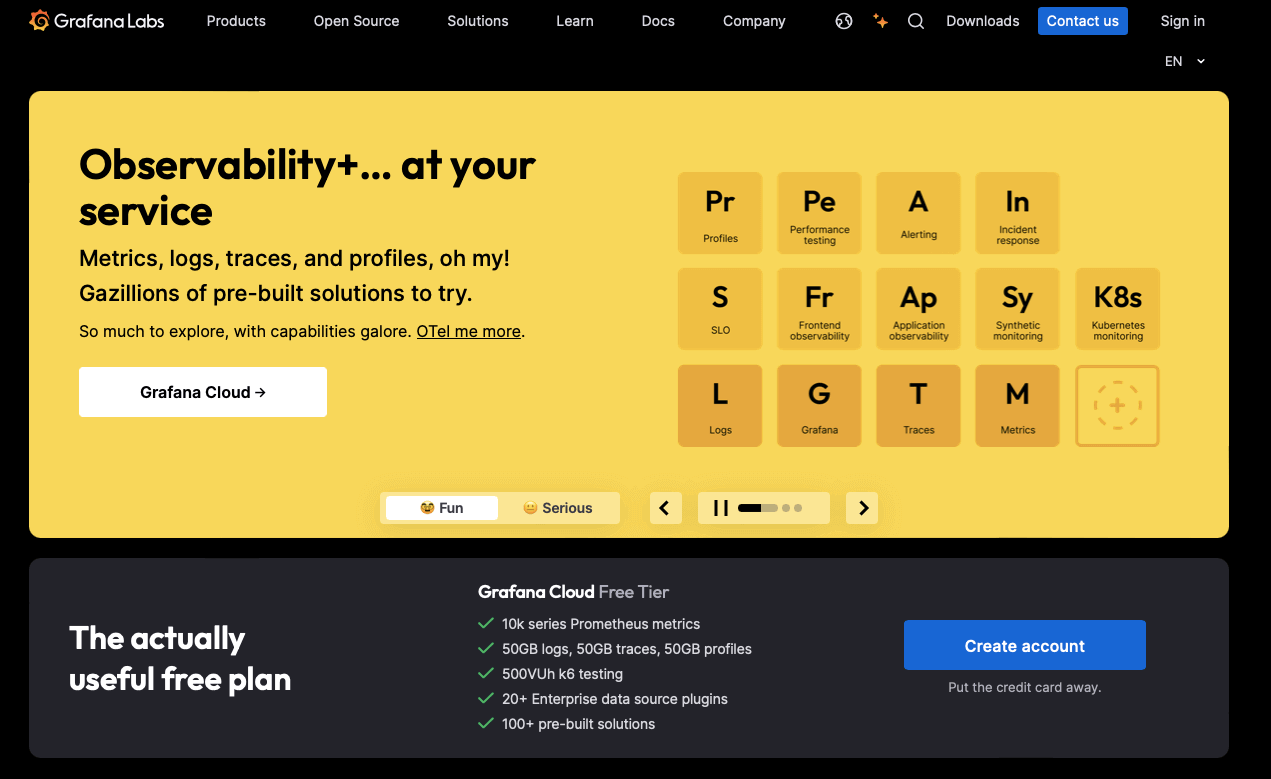Screen dimensions: 1271x779
Task: Open the EN language dropdown
Action: 1185,61
